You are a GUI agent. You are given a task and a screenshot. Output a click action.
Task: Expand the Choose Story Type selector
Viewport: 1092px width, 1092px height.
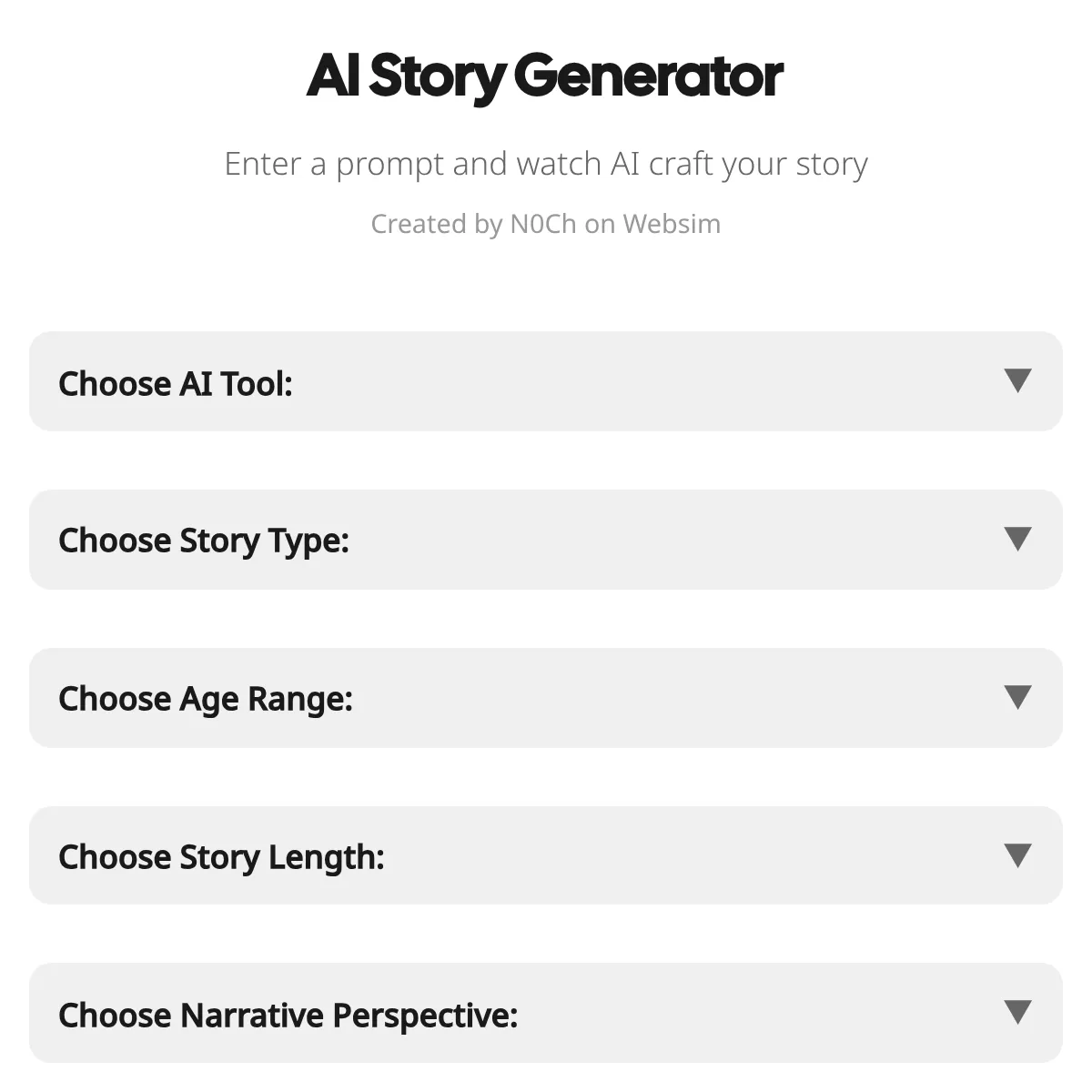coord(546,540)
